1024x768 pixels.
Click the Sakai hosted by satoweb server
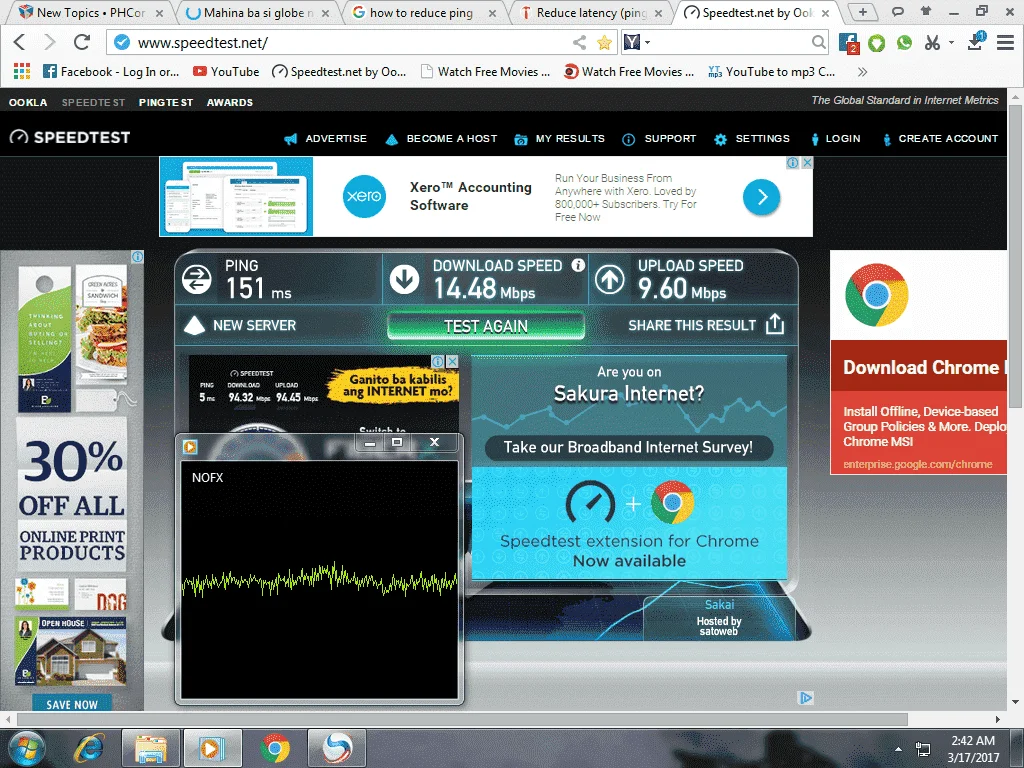(x=719, y=617)
